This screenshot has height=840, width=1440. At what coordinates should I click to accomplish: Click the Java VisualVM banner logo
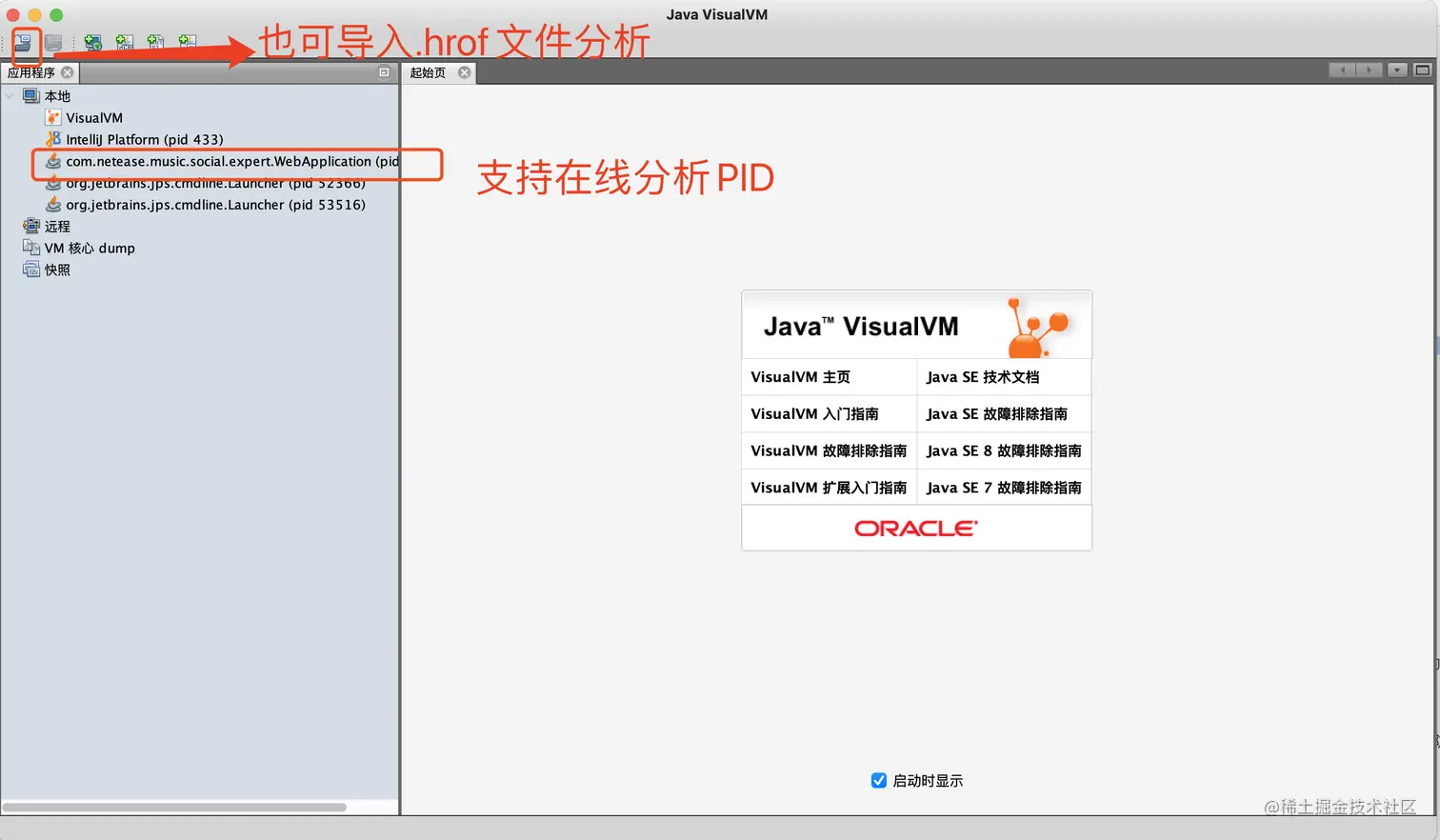pos(917,326)
